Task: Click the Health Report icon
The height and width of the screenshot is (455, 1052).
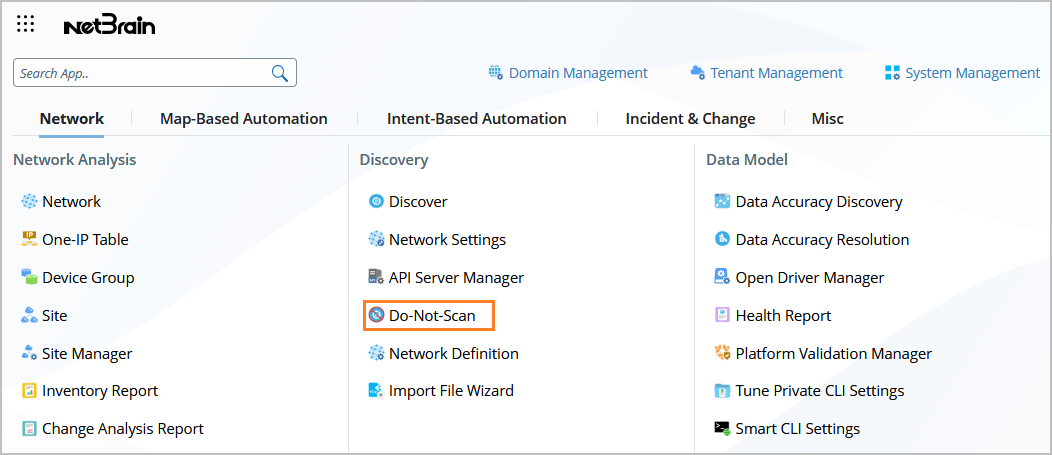Action: click(x=722, y=315)
